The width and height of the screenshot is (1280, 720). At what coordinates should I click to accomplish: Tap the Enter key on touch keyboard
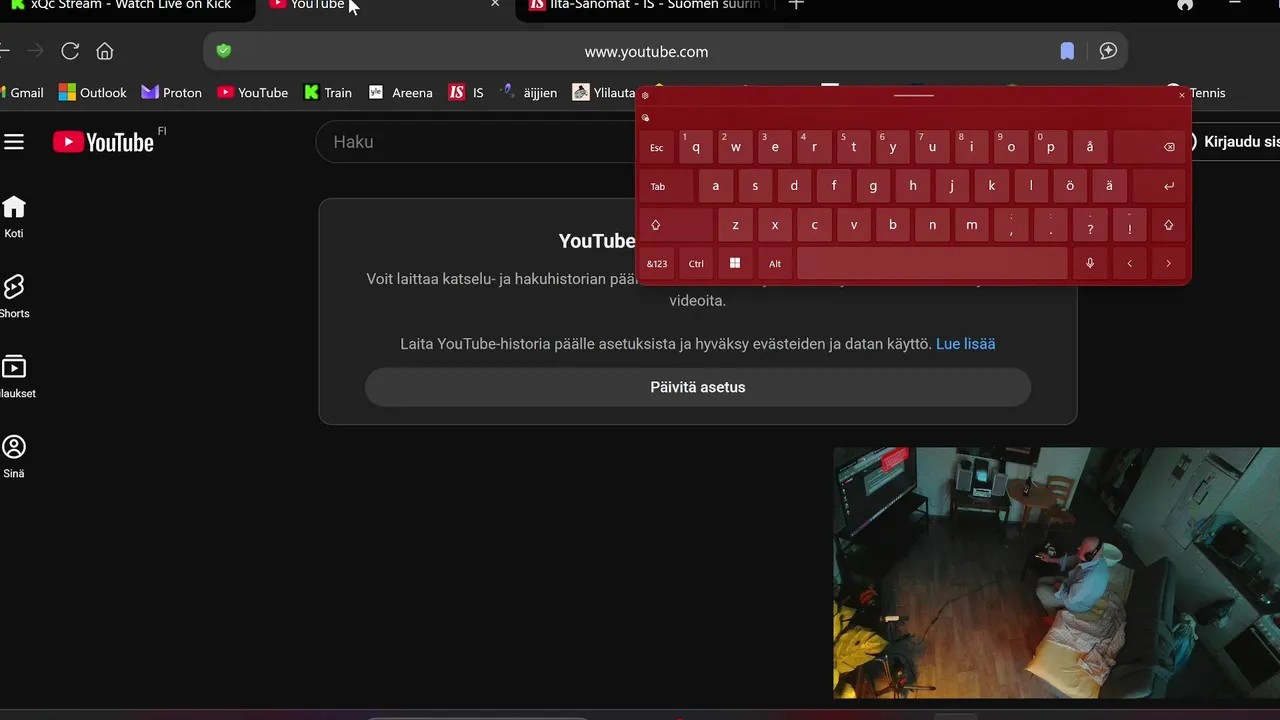[1159, 186]
